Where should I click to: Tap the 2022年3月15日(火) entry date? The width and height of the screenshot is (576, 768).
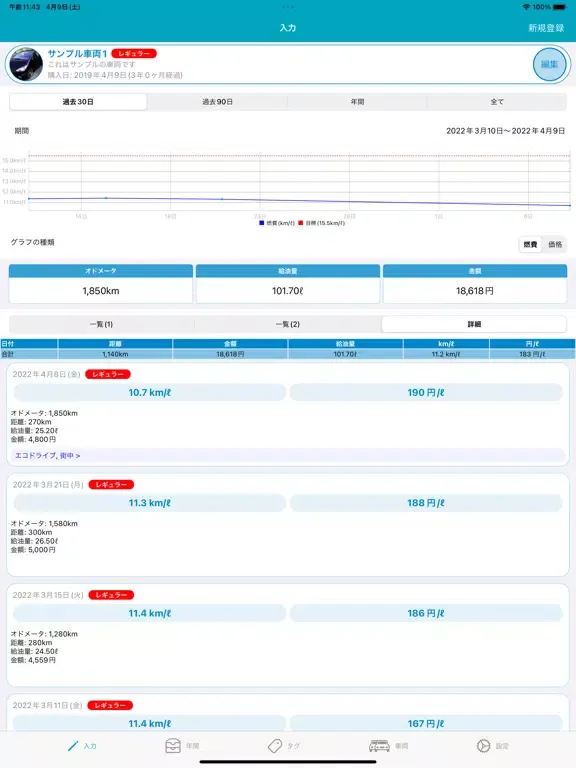[48, 595]
